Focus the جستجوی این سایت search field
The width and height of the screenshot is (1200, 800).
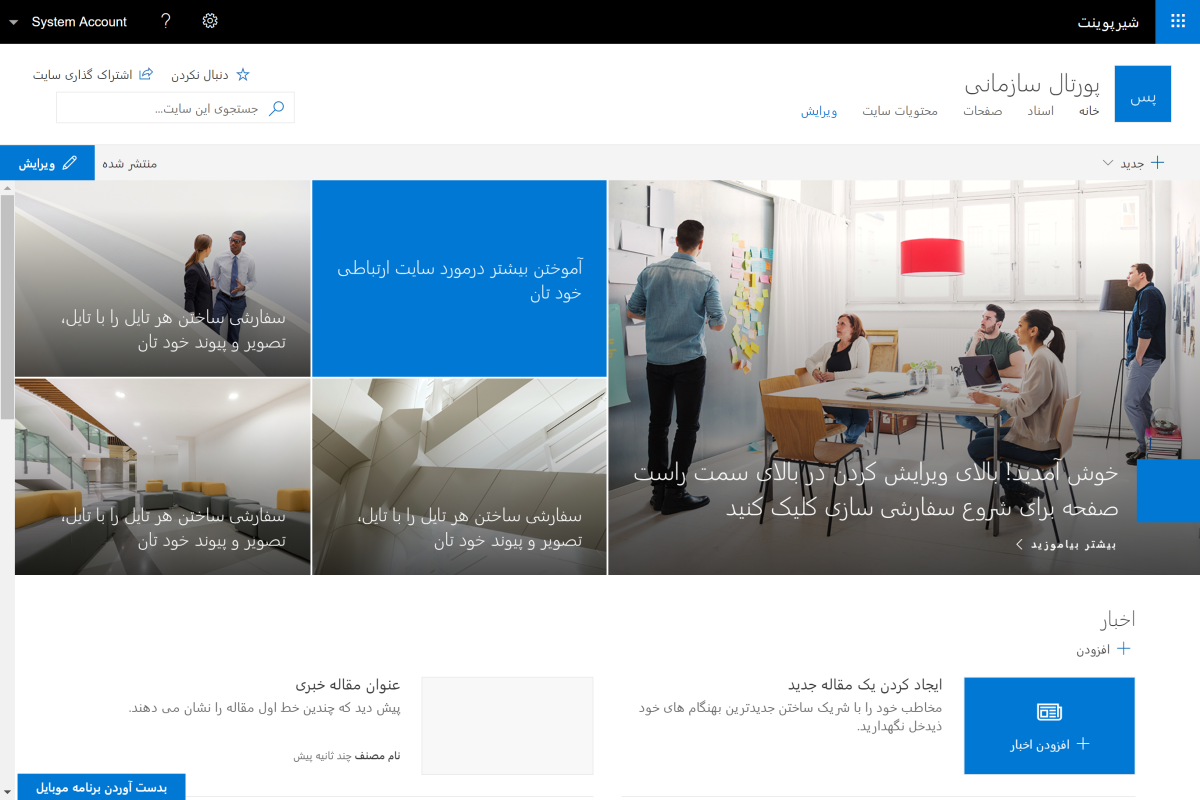(x=175, y=108)
